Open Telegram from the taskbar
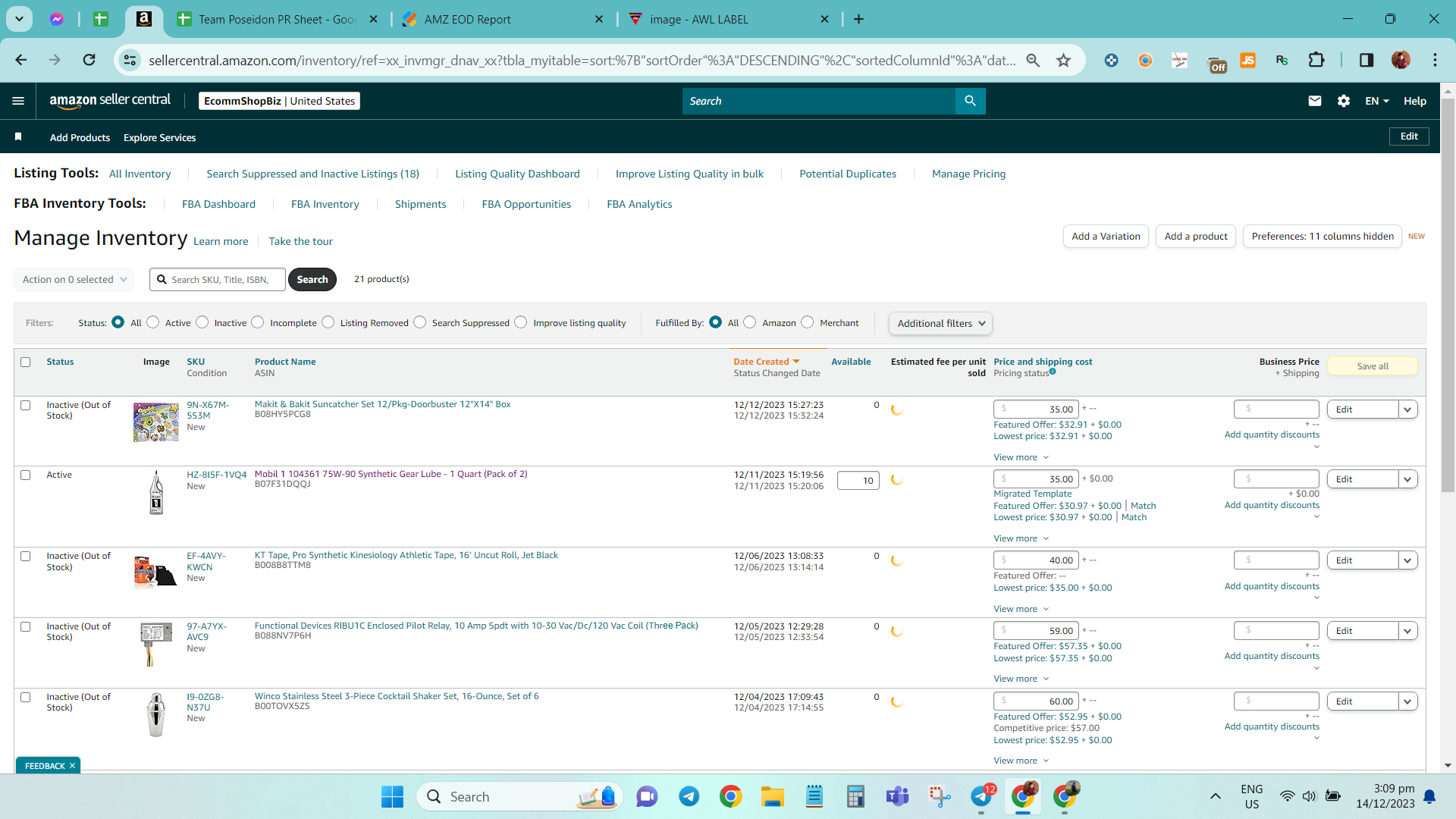 [689, 796]
